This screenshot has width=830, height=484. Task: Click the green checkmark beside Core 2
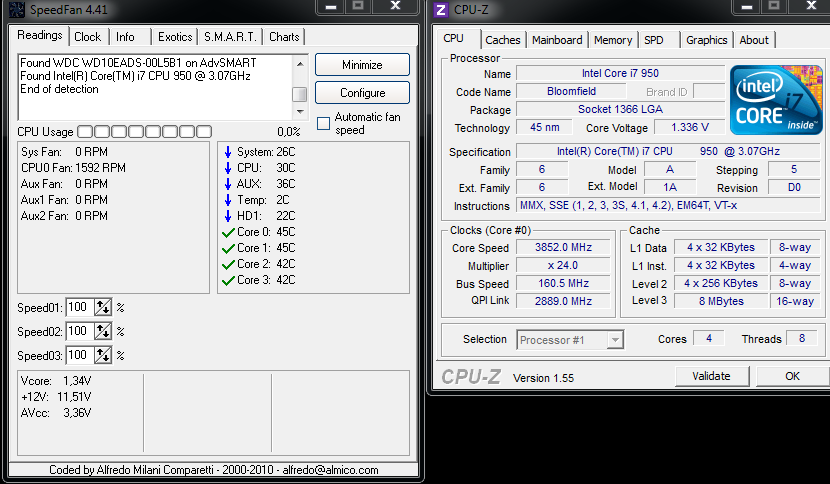[x=228, y=264]
